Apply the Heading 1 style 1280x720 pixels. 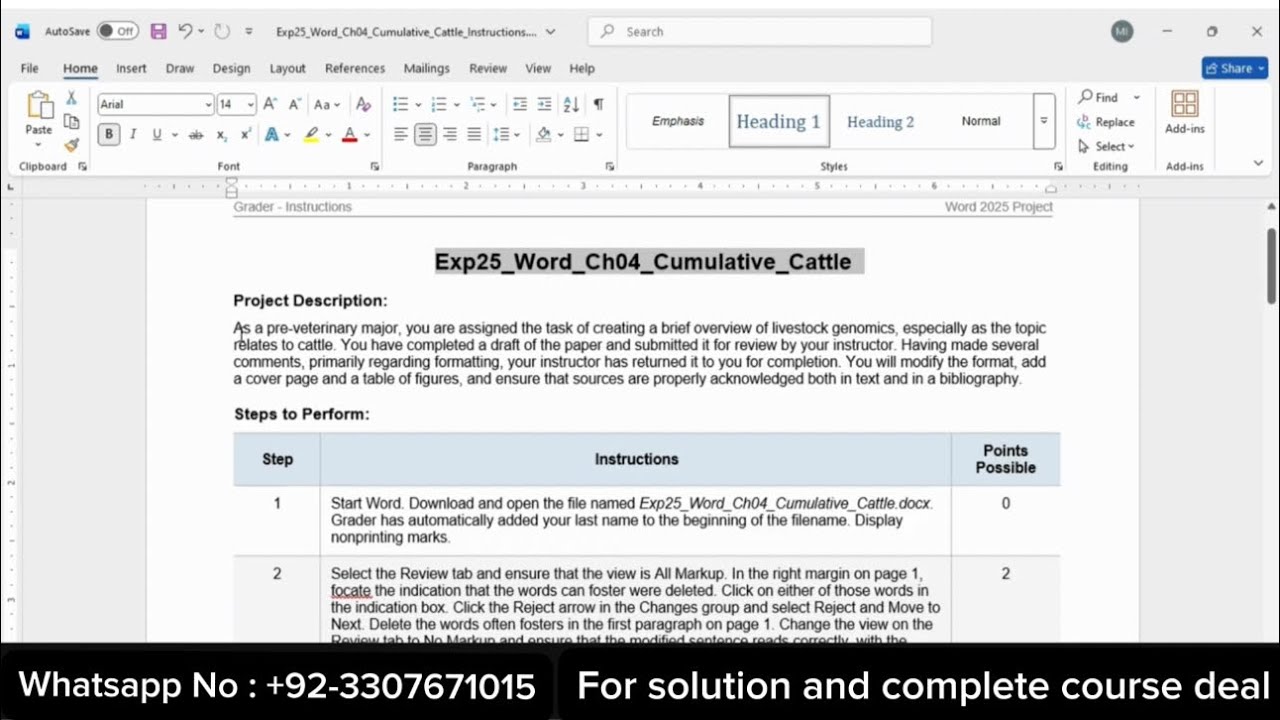779,121
